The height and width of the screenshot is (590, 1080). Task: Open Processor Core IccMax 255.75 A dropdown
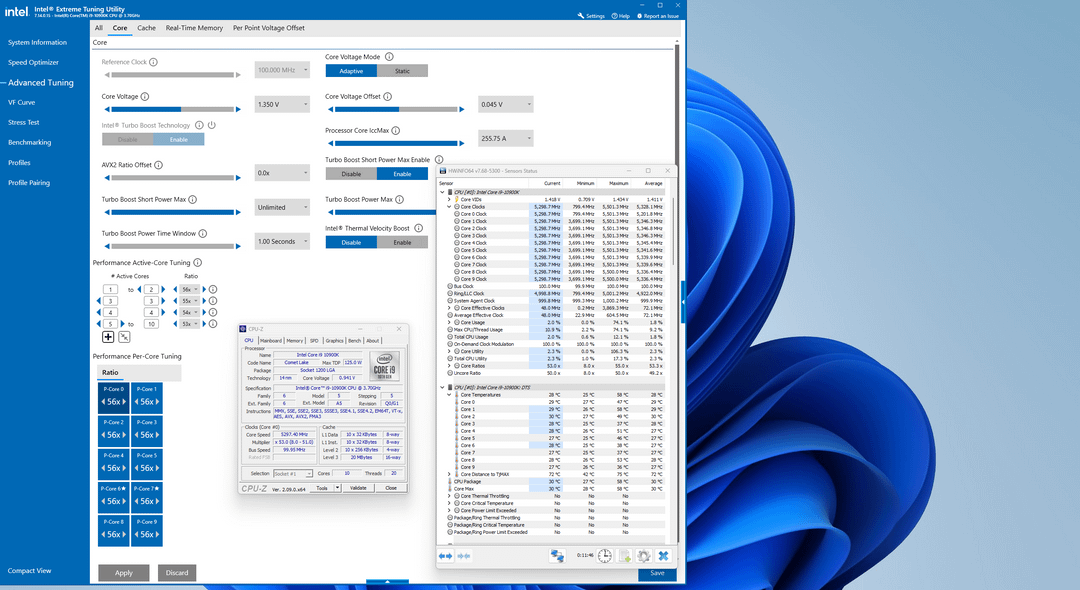(x=506, y=138)
